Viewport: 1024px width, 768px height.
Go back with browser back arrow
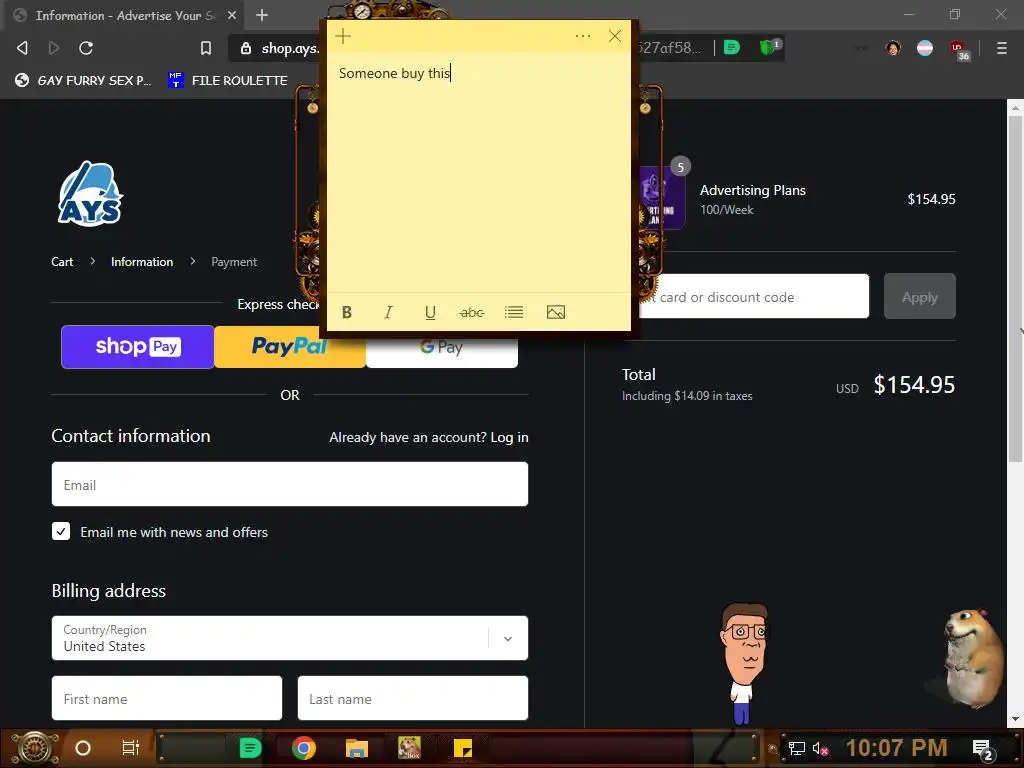(22, 48)
